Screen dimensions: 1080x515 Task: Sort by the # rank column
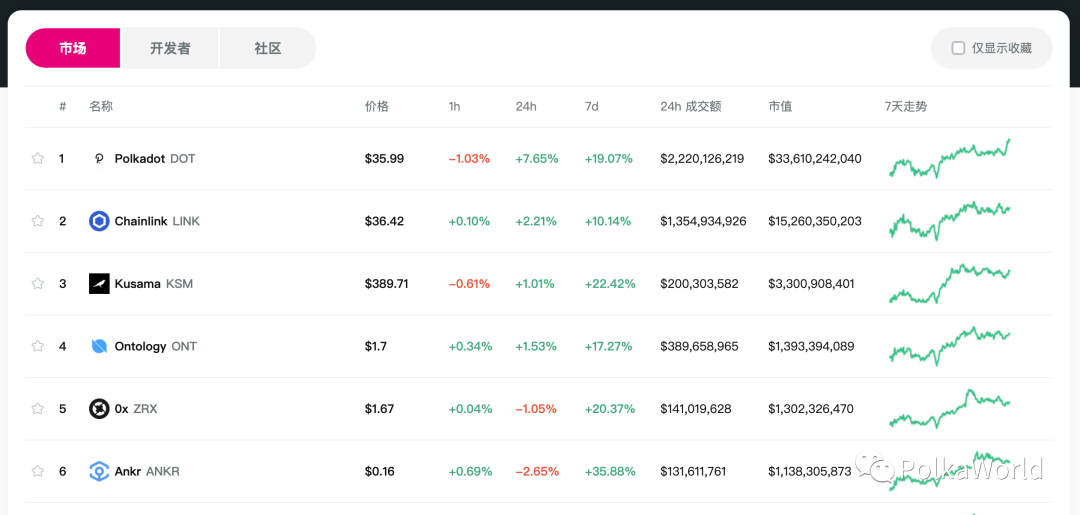pyautogui.click(x=63, y=107)
